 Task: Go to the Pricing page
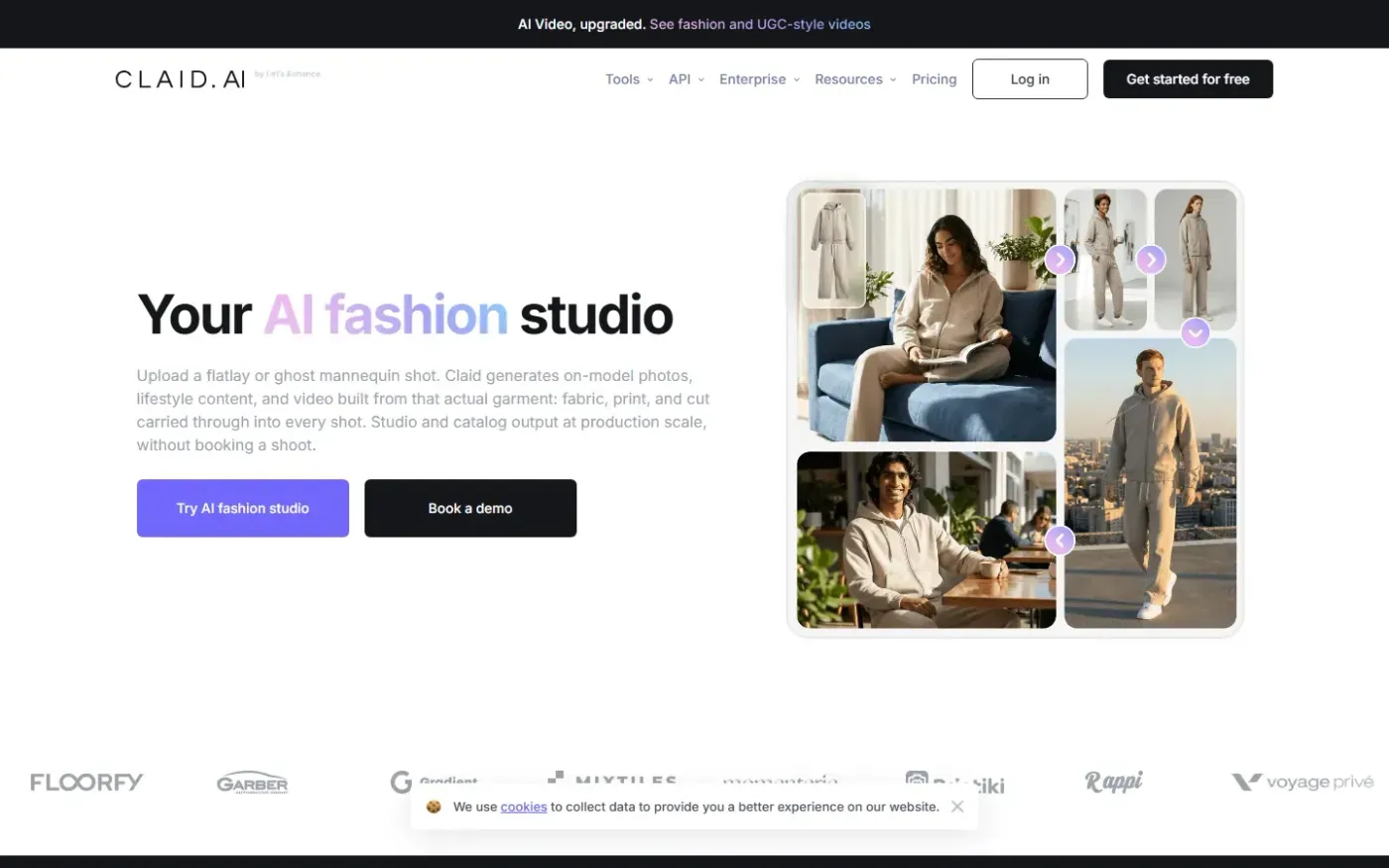934,79
